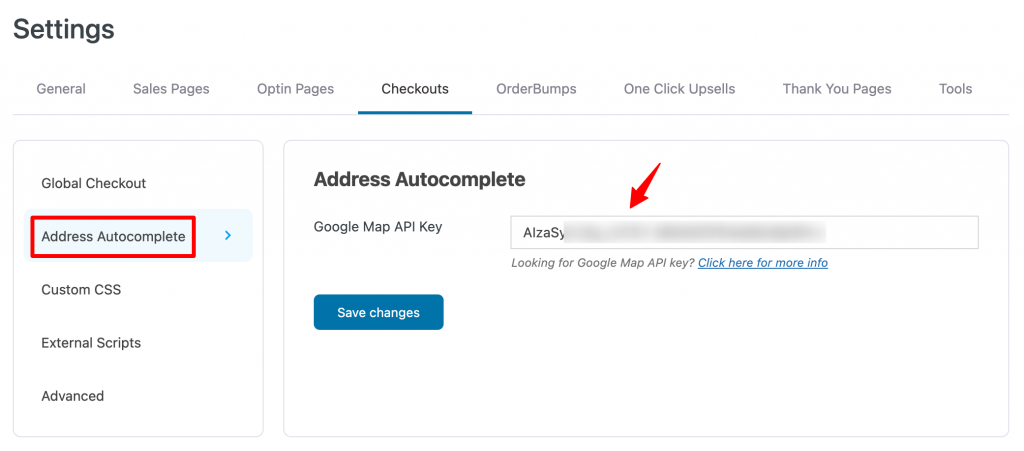Switch to One Click Upsells tab

679,89
